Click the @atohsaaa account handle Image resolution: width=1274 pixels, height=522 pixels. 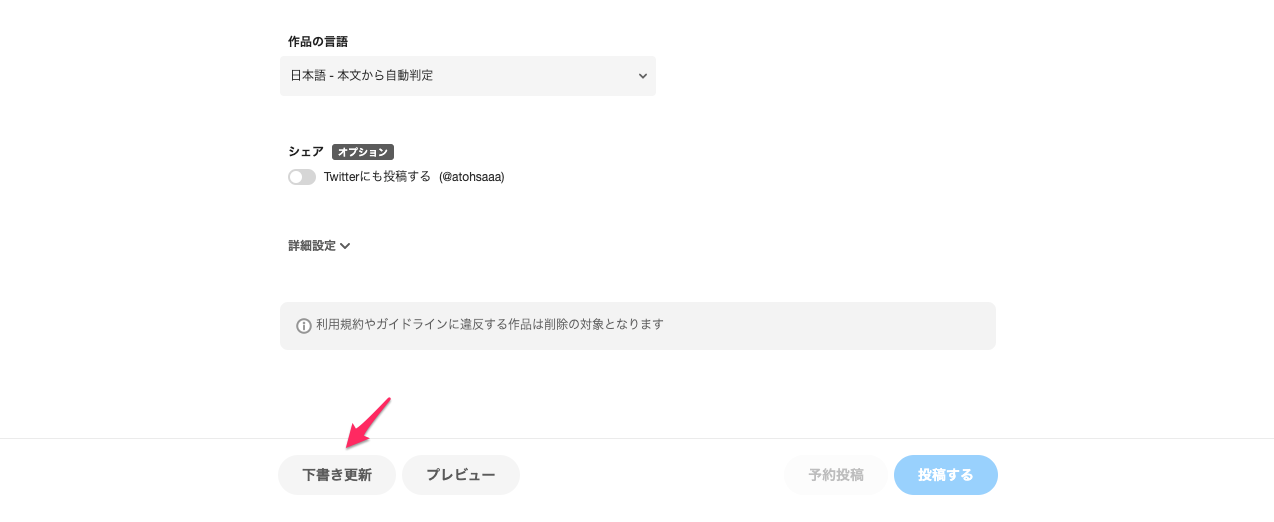(472, 177)
